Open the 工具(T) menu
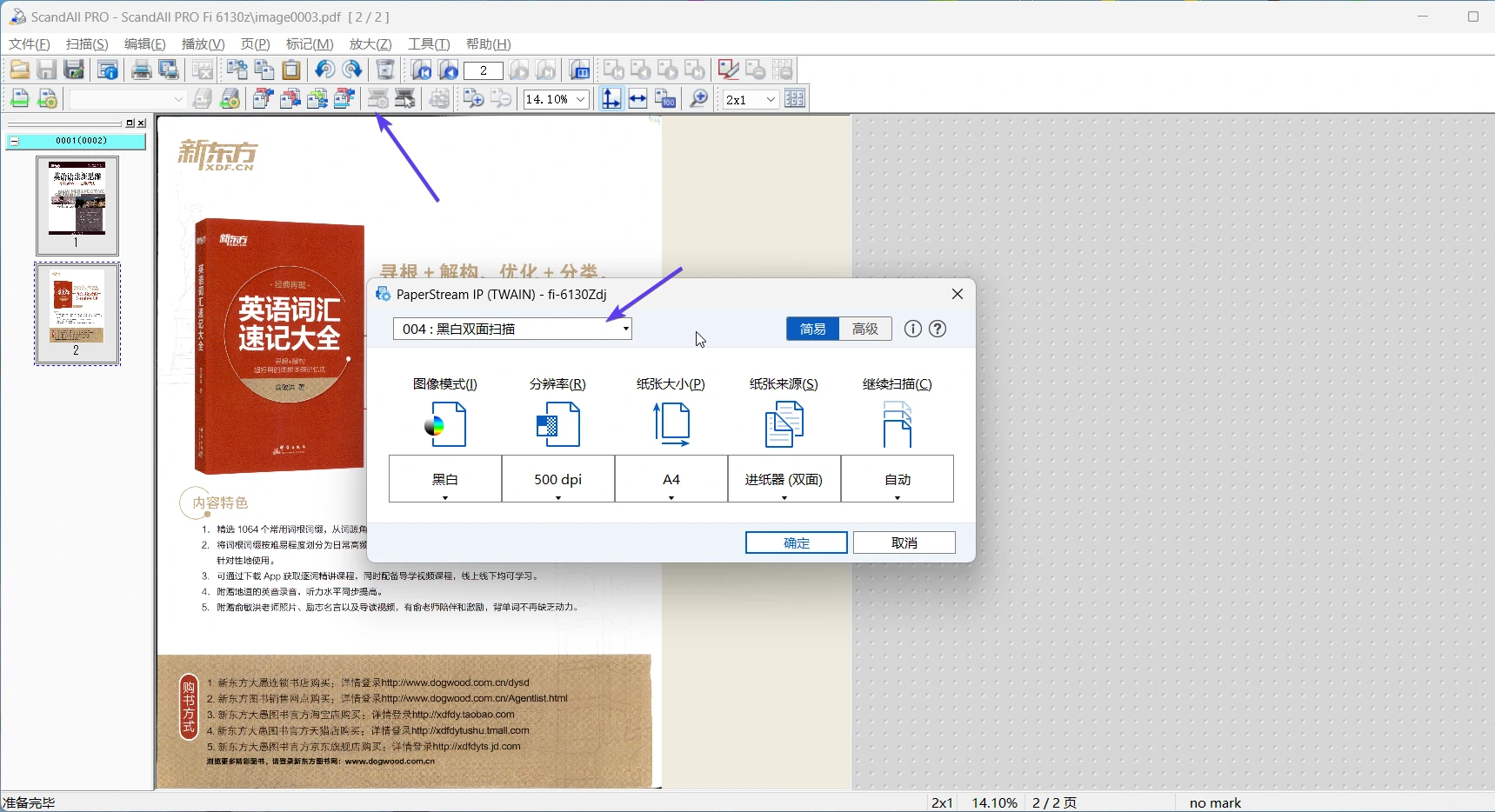The width and height of the screenshot is (1495, 812). (430, 44)
